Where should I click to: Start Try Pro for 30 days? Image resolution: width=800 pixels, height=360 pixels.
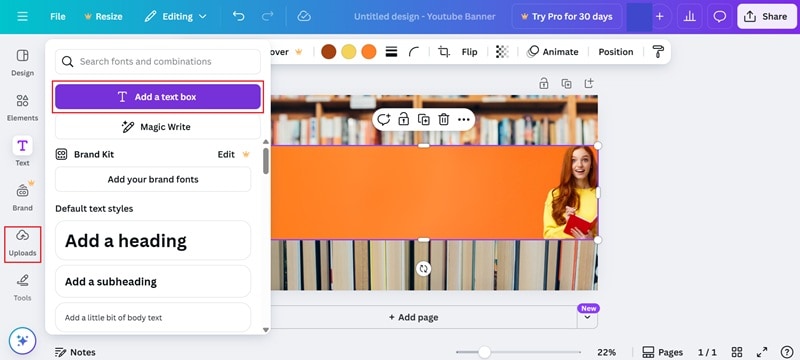click(567, 16)
